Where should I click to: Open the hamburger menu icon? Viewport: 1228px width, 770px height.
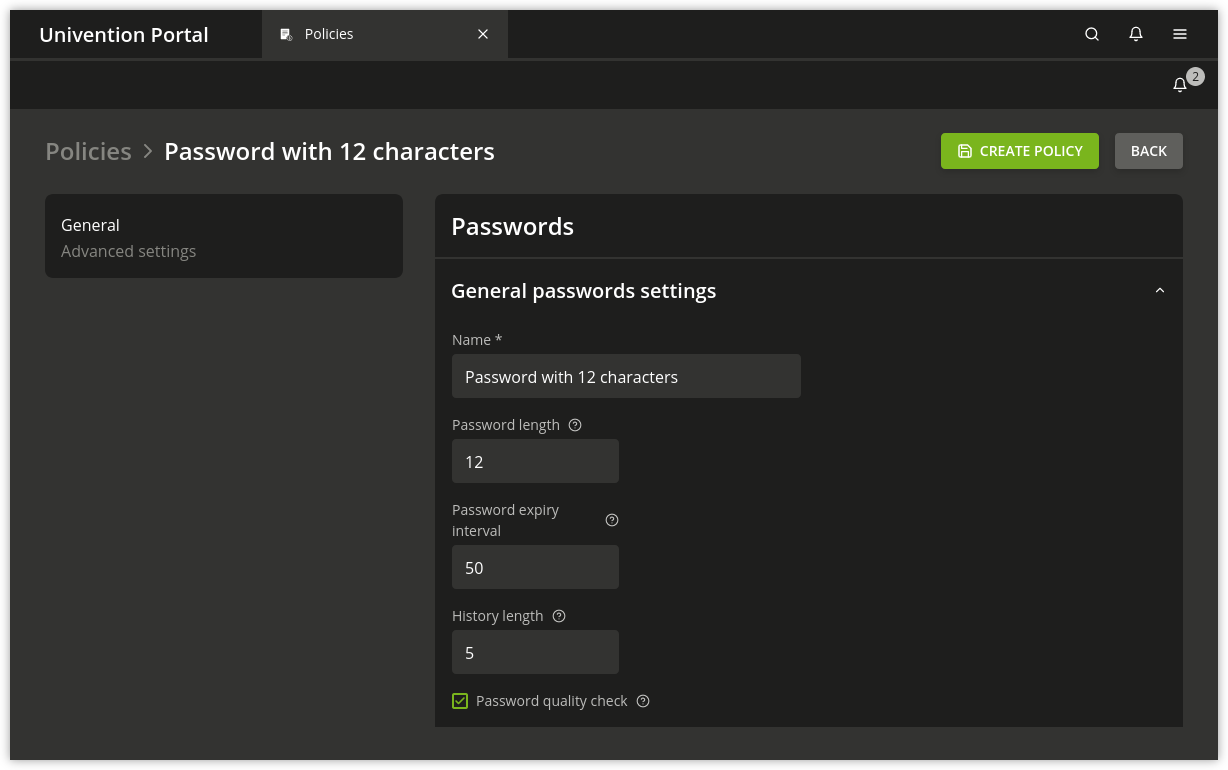[1180, 34]
